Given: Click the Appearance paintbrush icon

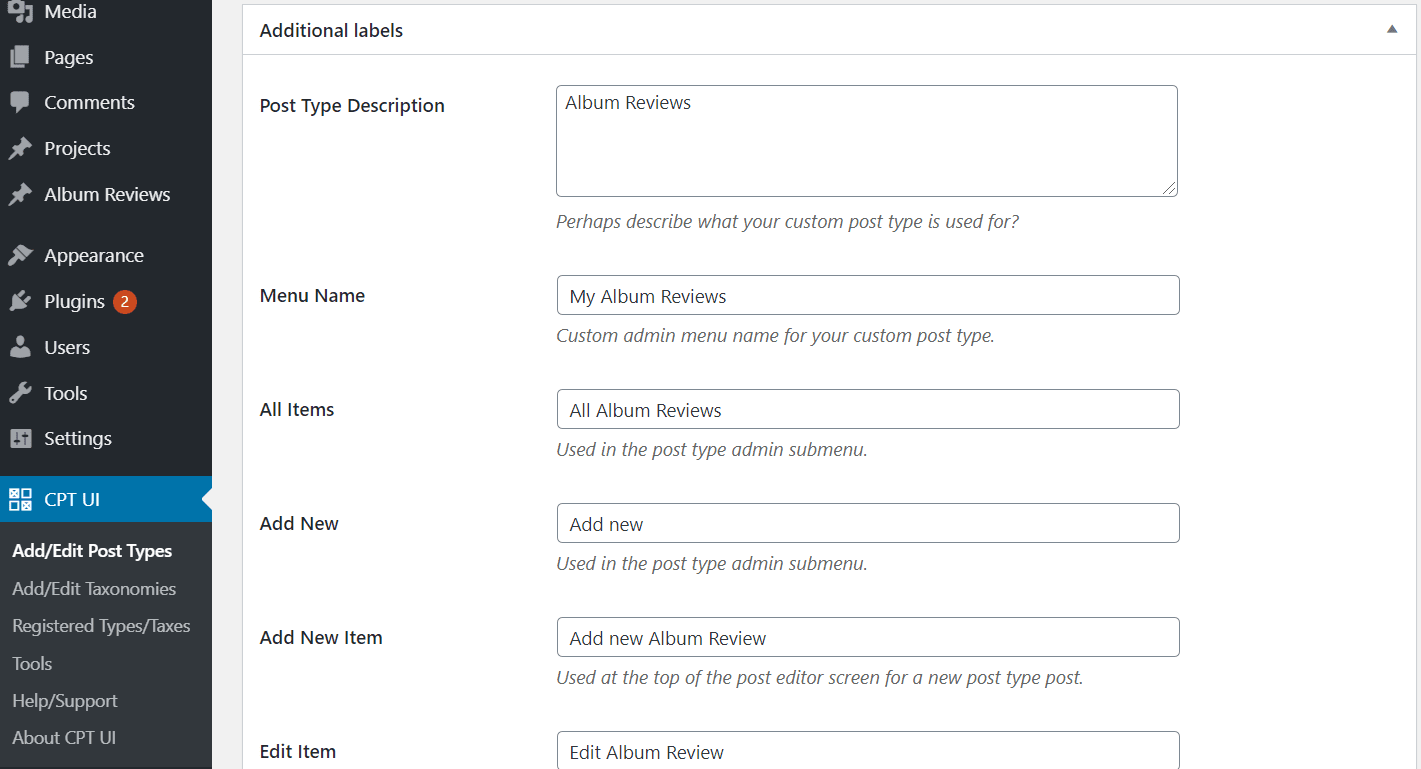Looking at the screenshot, I should coord(20,254).
